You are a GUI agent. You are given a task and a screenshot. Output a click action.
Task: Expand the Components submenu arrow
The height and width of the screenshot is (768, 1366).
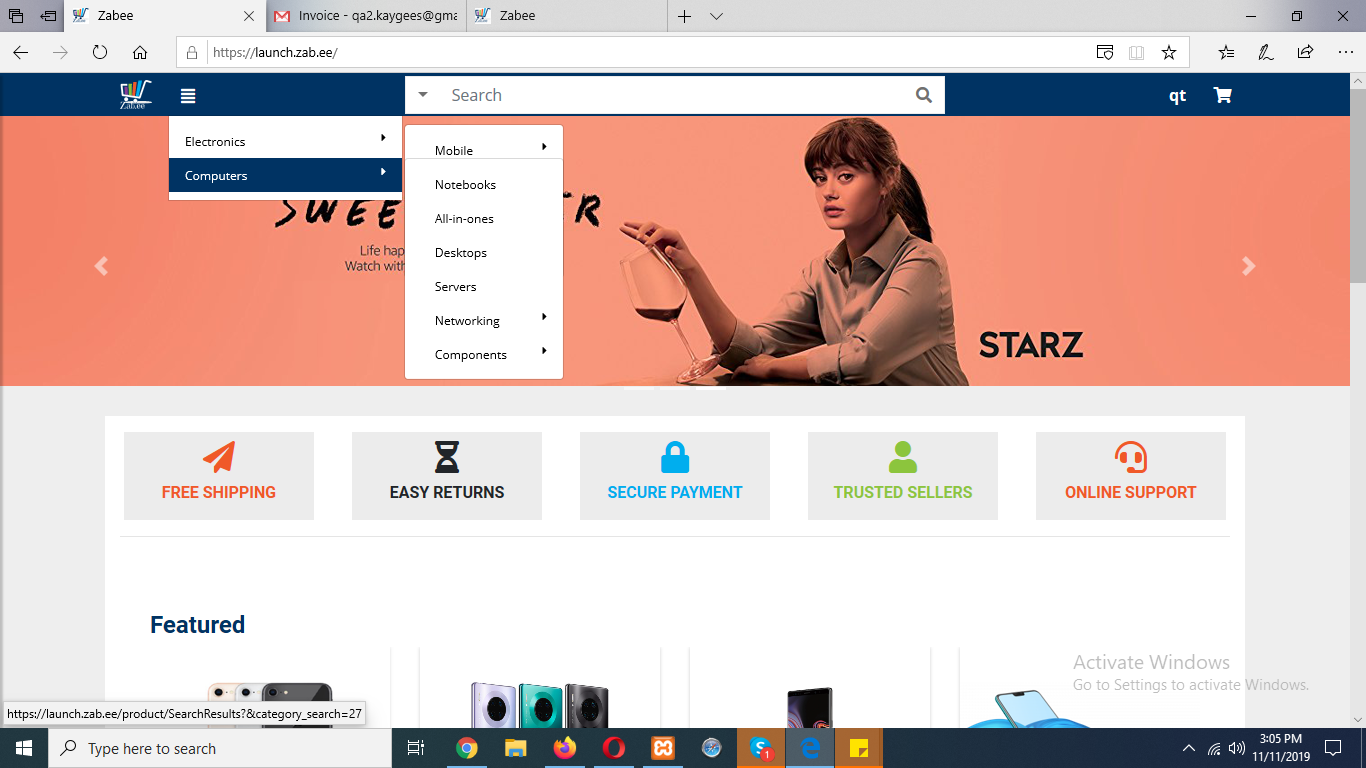544,351
